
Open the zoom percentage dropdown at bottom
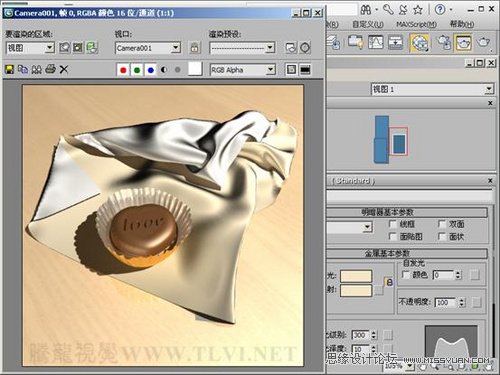pos(410,367)
